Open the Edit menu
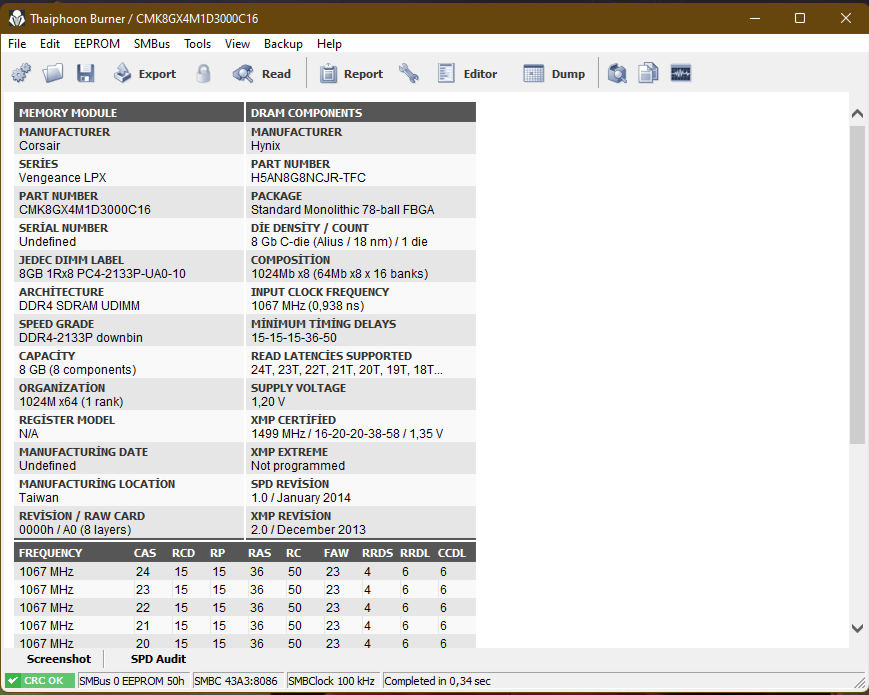This screenshot has width=869, height=695. tap(50, 44)
